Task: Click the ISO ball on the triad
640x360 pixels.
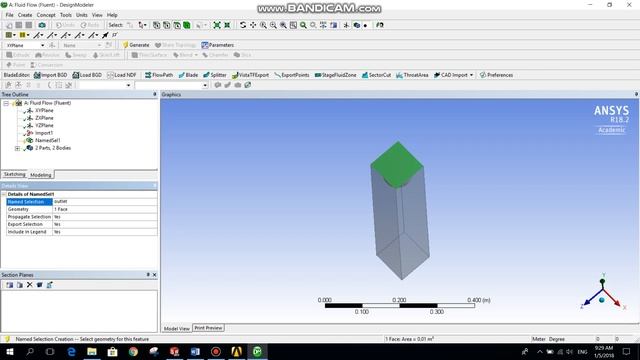Action: click(x=601, y=300)
